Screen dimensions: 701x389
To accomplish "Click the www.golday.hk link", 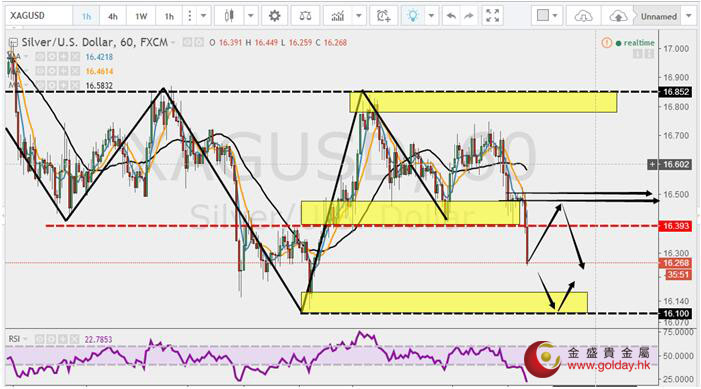I will [x=609, y=366].
